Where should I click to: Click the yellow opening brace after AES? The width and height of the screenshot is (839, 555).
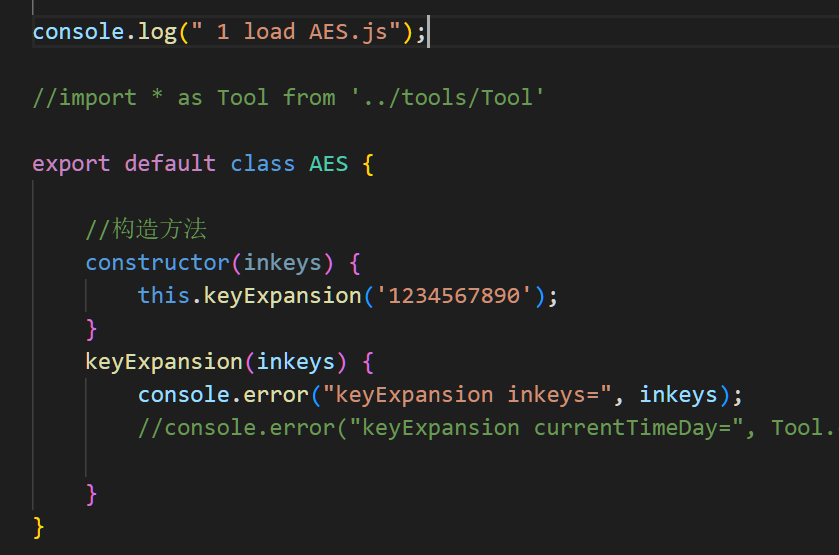click(368, 163)
